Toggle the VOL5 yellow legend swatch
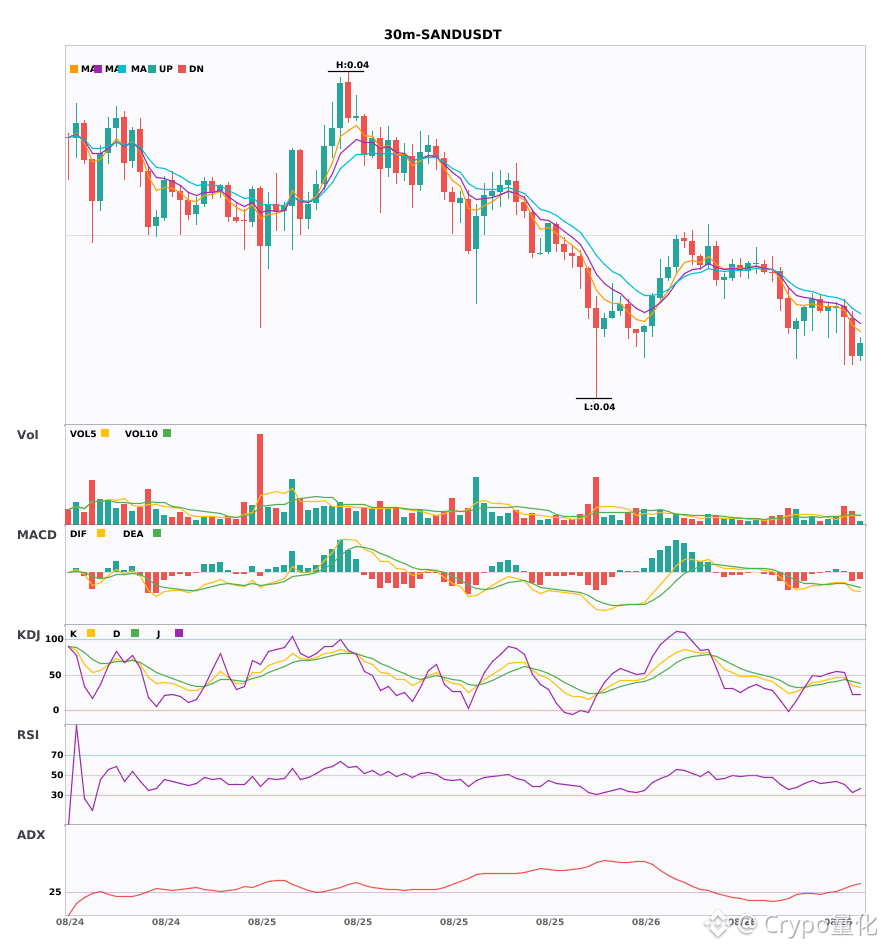Viewport: 885px width, 950px height. click(x=105, y=433)
